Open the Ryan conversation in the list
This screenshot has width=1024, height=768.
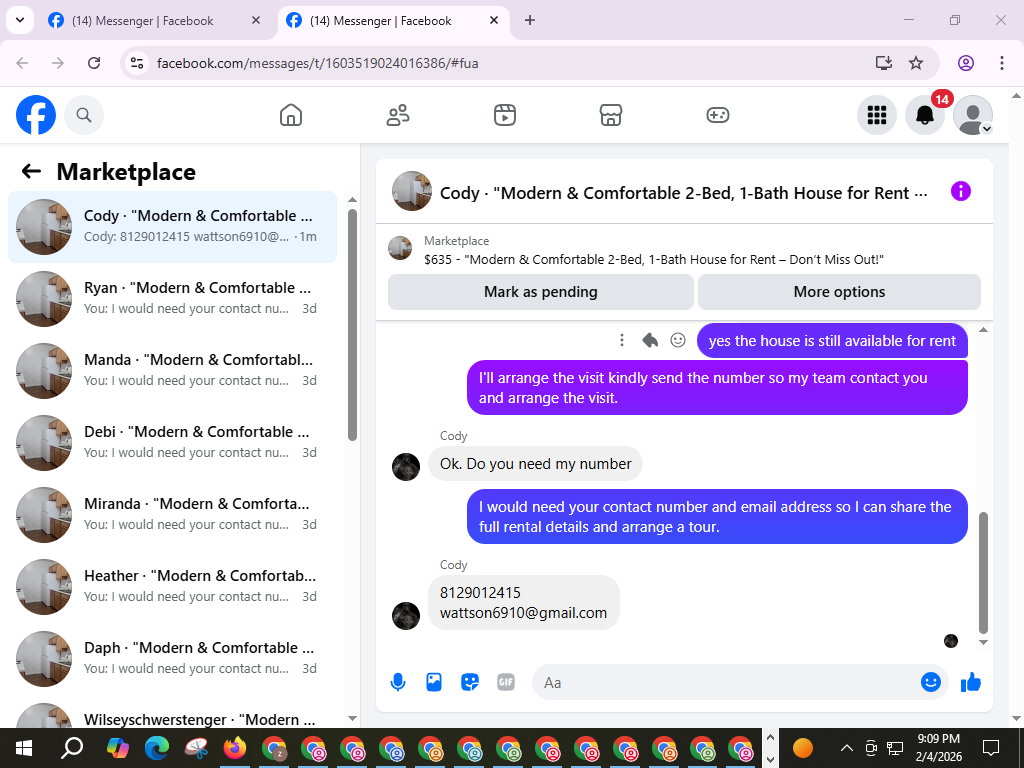172,298
